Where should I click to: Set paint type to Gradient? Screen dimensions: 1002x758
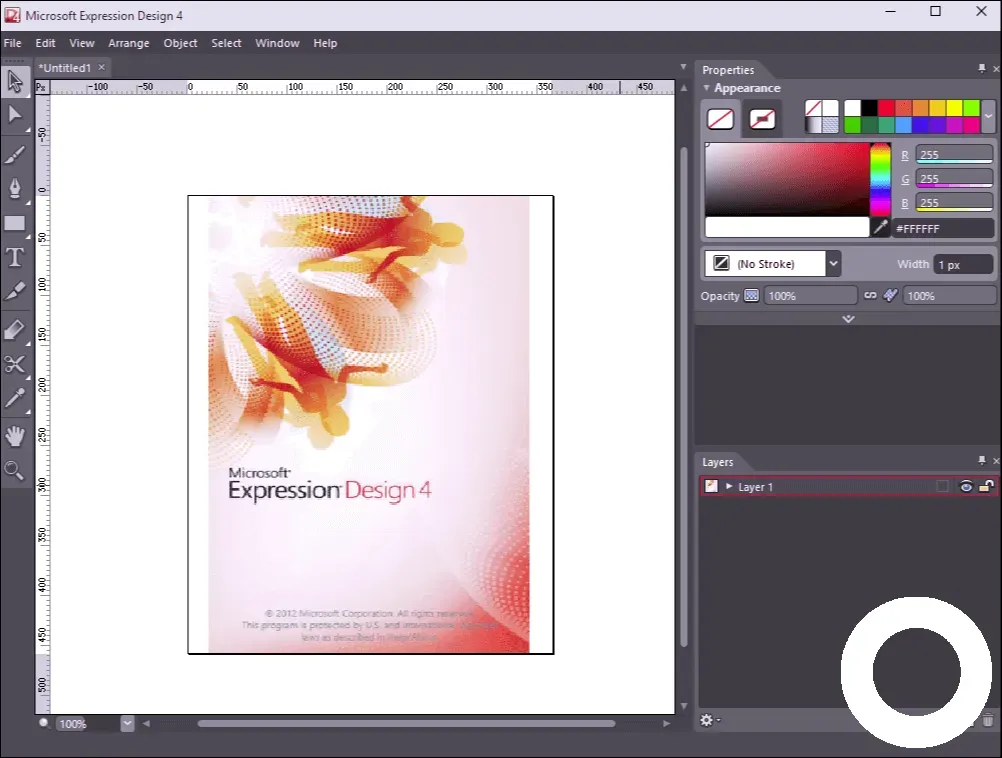pyautogui.click(x=813, y=125)
